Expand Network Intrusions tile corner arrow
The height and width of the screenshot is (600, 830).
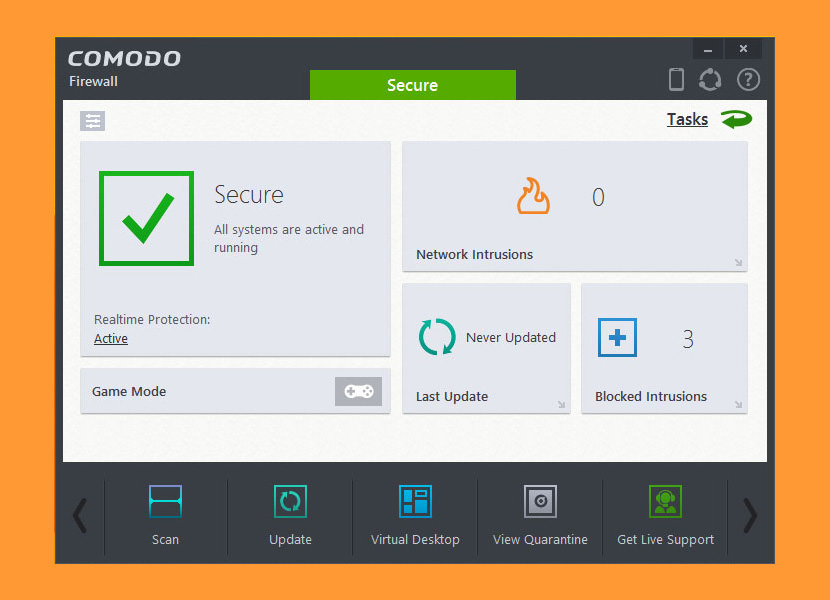coord(738,263)
